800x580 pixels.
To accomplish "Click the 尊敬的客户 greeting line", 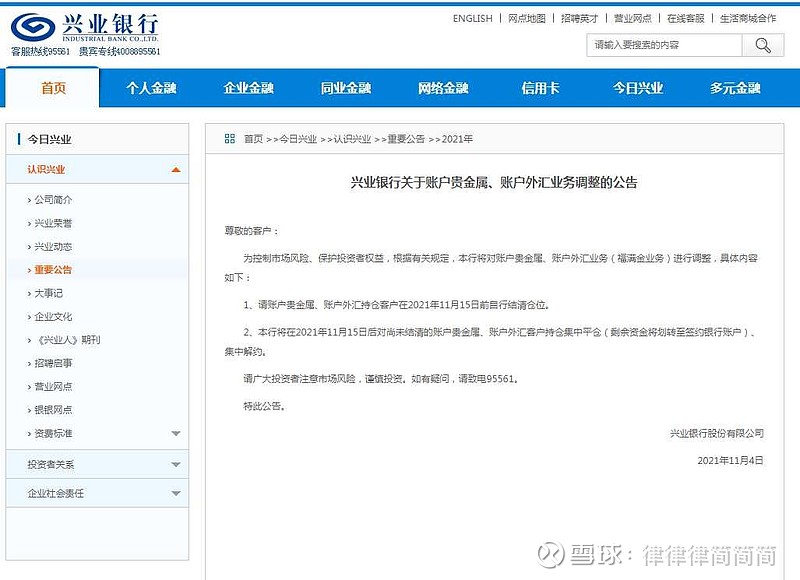I will (252, 231).
